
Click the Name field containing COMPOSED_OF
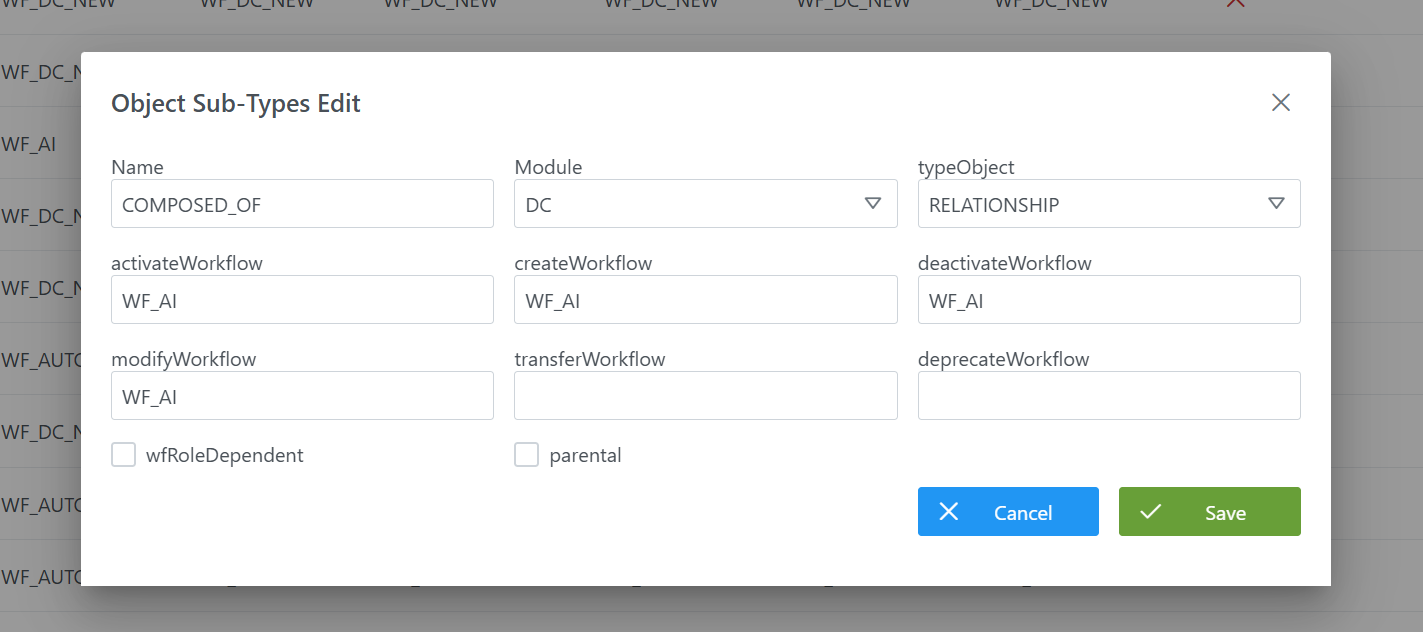click(302, 204)
